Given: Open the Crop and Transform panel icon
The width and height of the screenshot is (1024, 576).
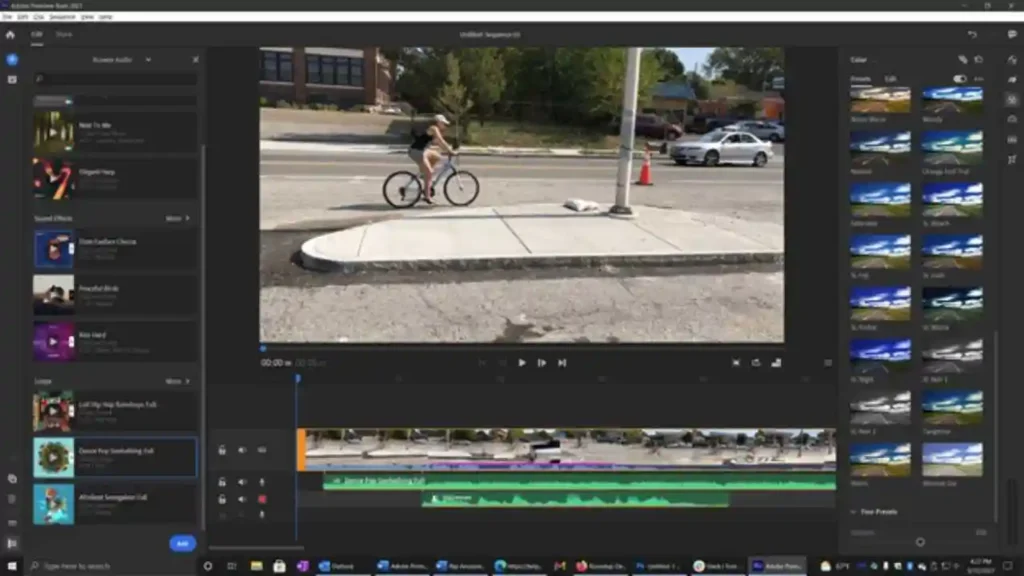Looking at the screenshot, I should pyautogui.click(x=1012, y=159).
